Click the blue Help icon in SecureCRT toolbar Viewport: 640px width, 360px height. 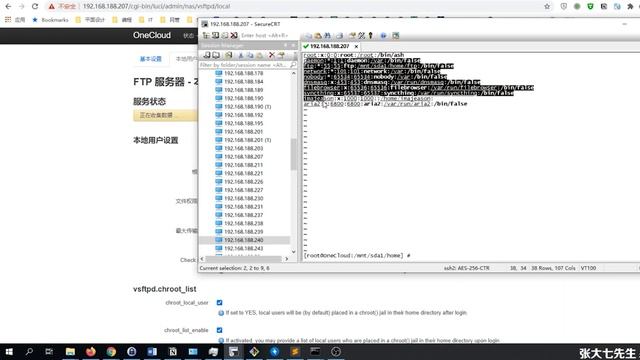[383, 36]
